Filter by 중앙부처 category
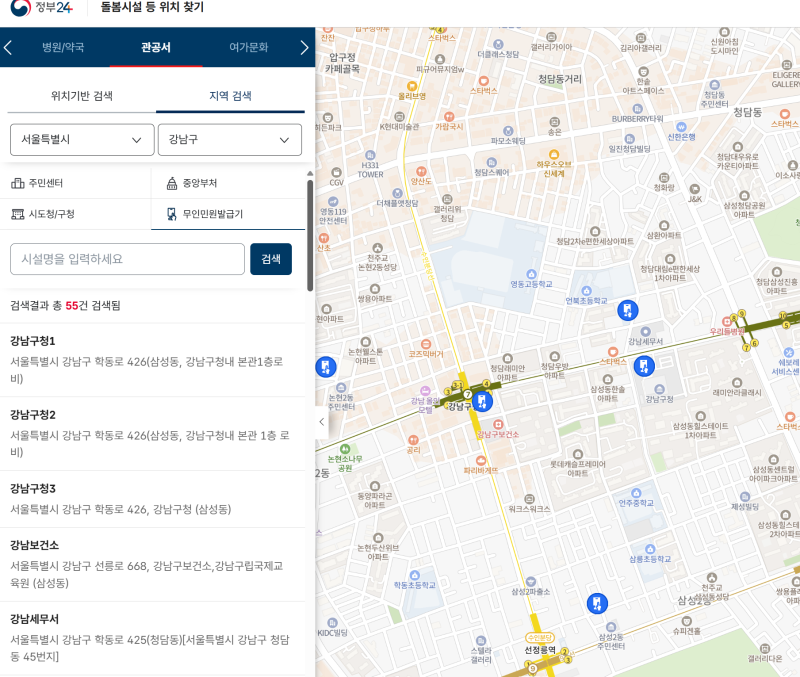The width and height of the screenshot is (800, 677). tap(228, 183)
